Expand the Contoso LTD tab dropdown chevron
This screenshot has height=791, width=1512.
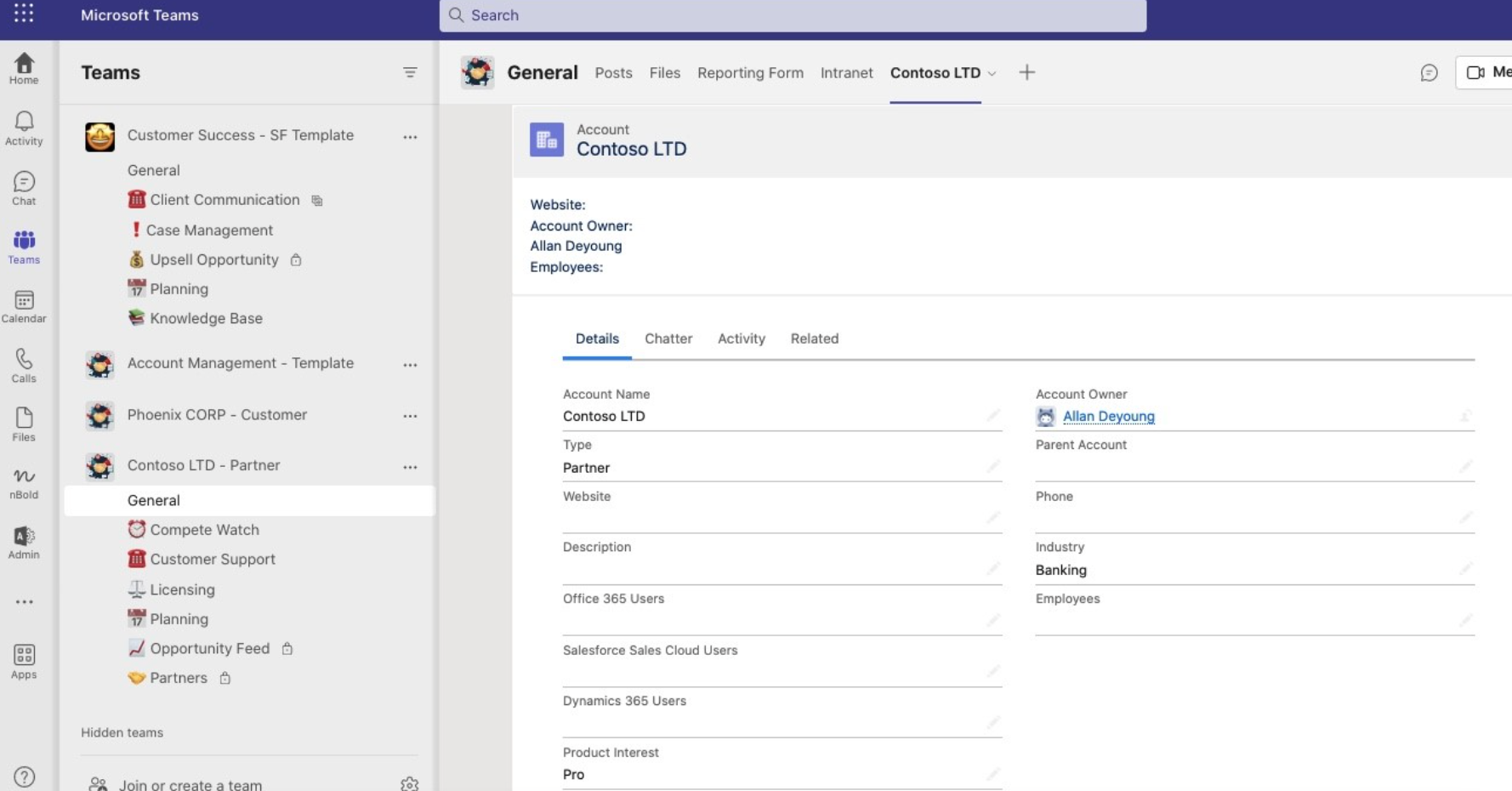click(x=992, y=74)
